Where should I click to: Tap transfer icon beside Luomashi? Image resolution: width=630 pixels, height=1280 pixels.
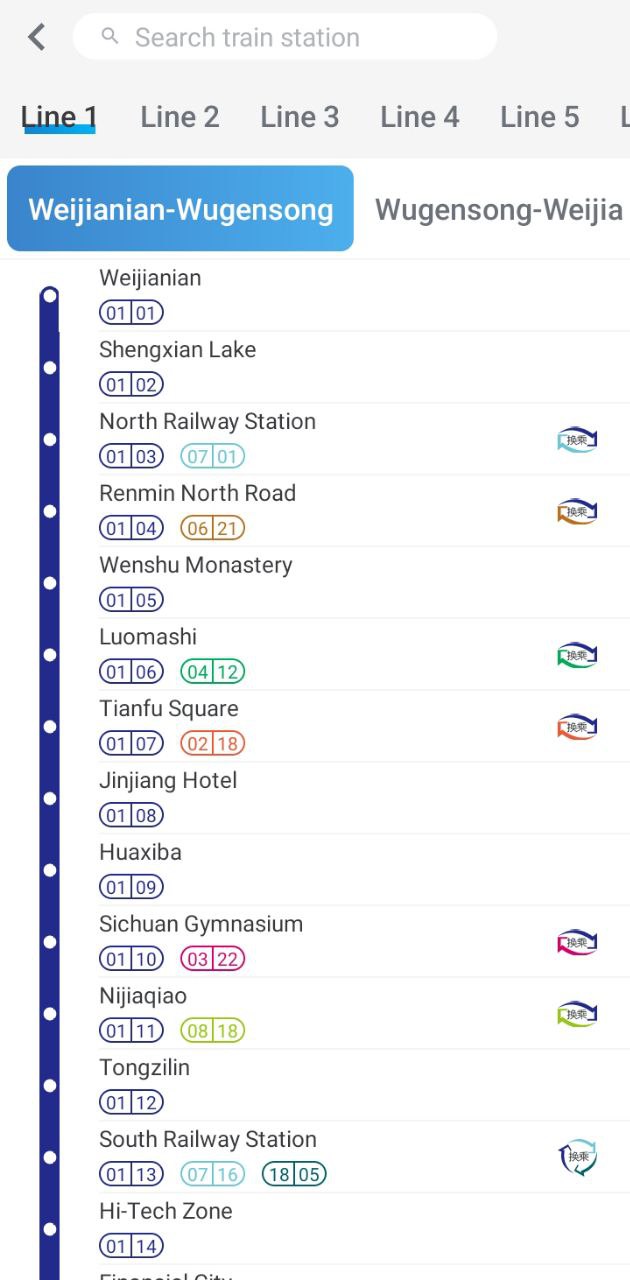pyautogui.click(x=577, y=655)
